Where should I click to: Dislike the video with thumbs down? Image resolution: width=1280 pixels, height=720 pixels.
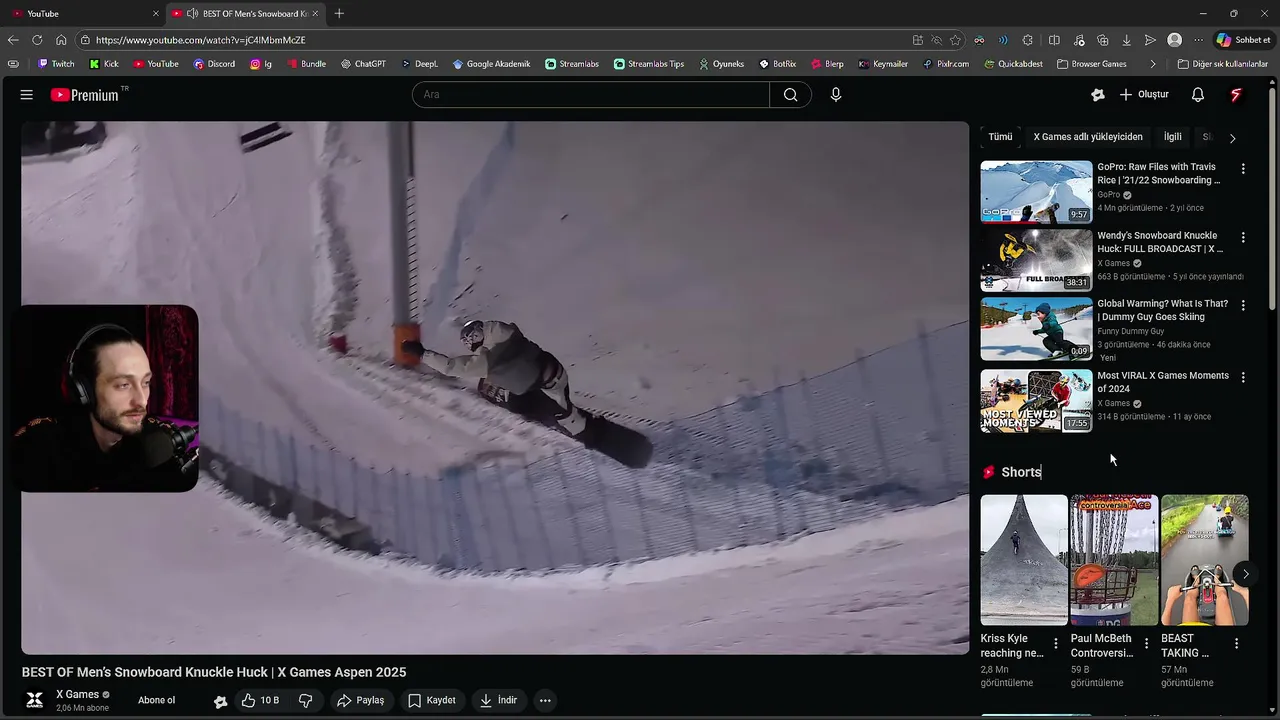point(306,700)
